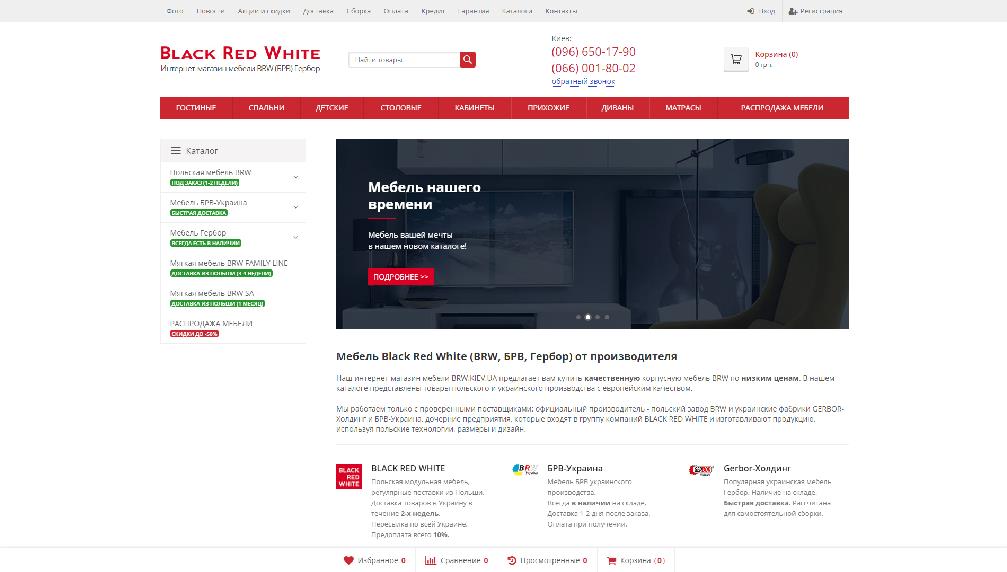Click the heart icon for Избранное
1007x572 pixels.
pos(348,560)
